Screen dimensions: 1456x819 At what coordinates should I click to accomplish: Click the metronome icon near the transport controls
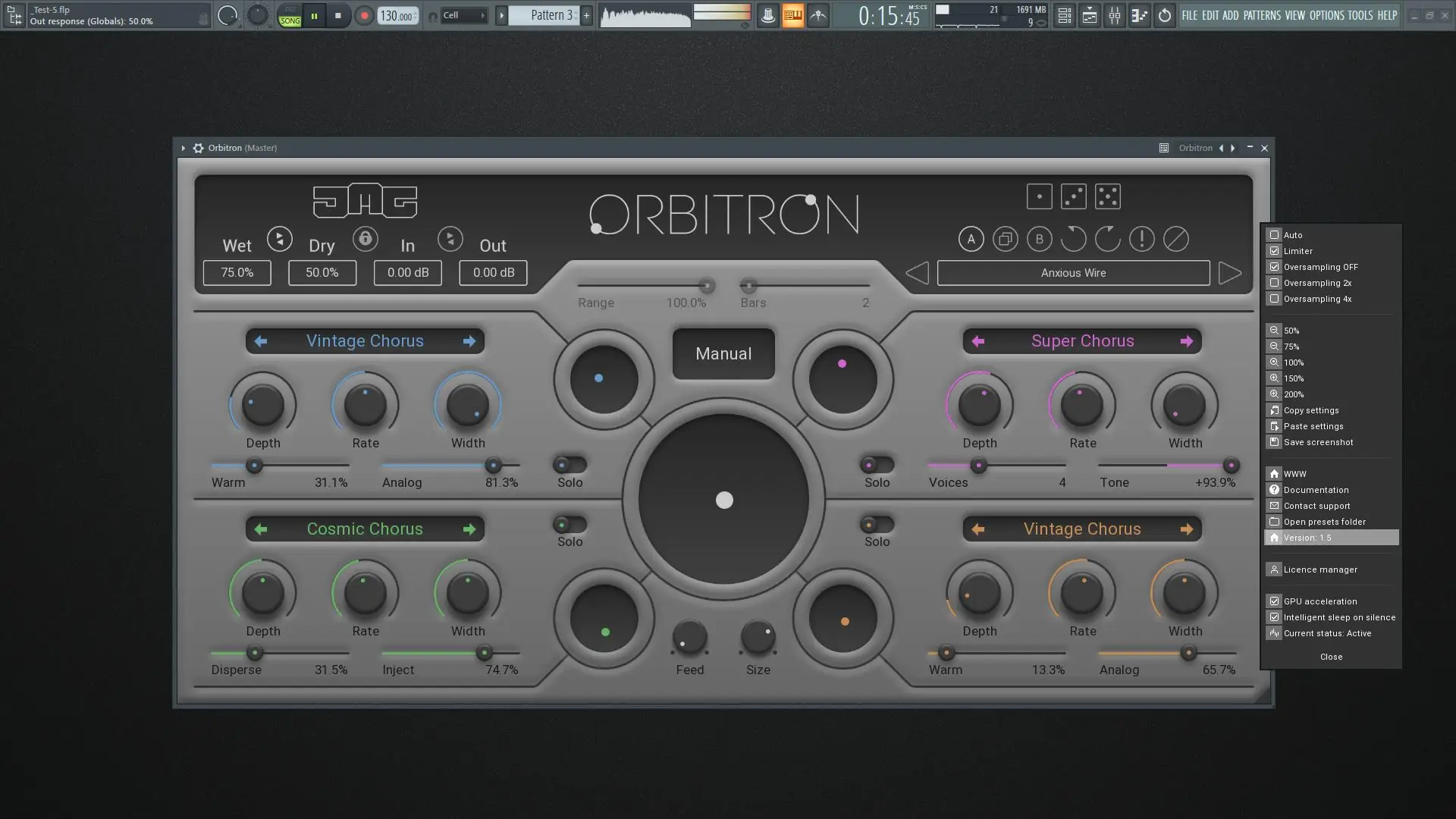768,15
